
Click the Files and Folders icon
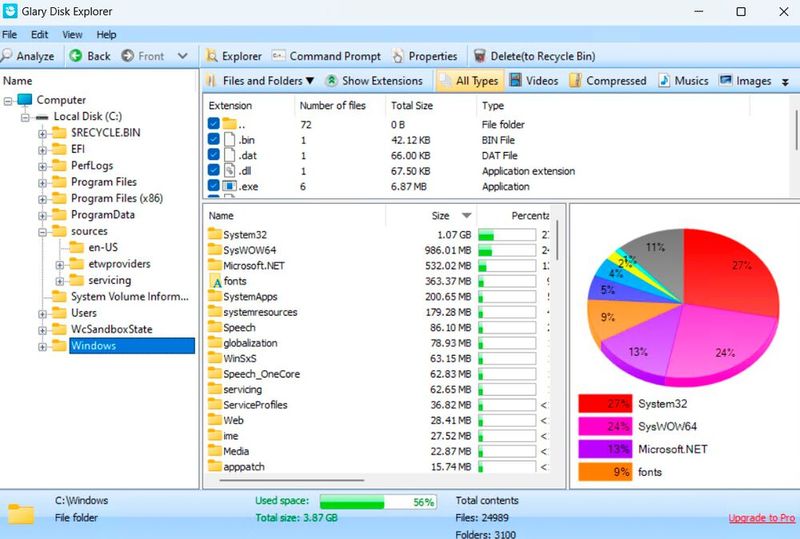coord(211,81)
